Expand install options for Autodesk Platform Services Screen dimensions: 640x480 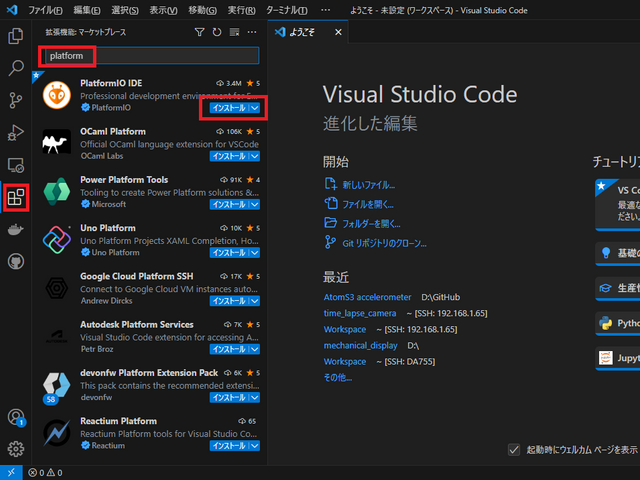255,349
